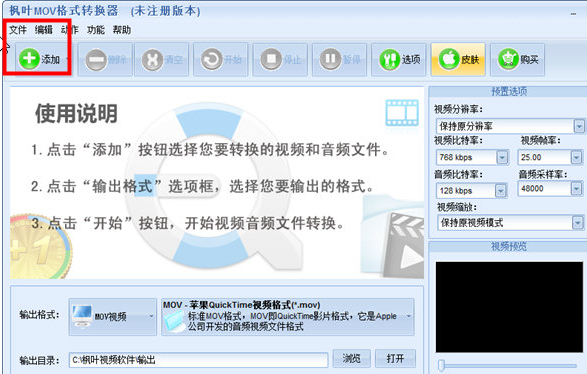Click the 输出目录 path input field
The image size is (587, 374).
(x=198, y=360)
